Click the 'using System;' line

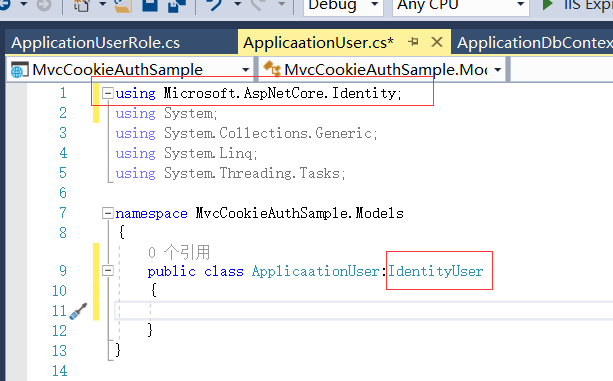pyautogui.click(x=166, y=113)
